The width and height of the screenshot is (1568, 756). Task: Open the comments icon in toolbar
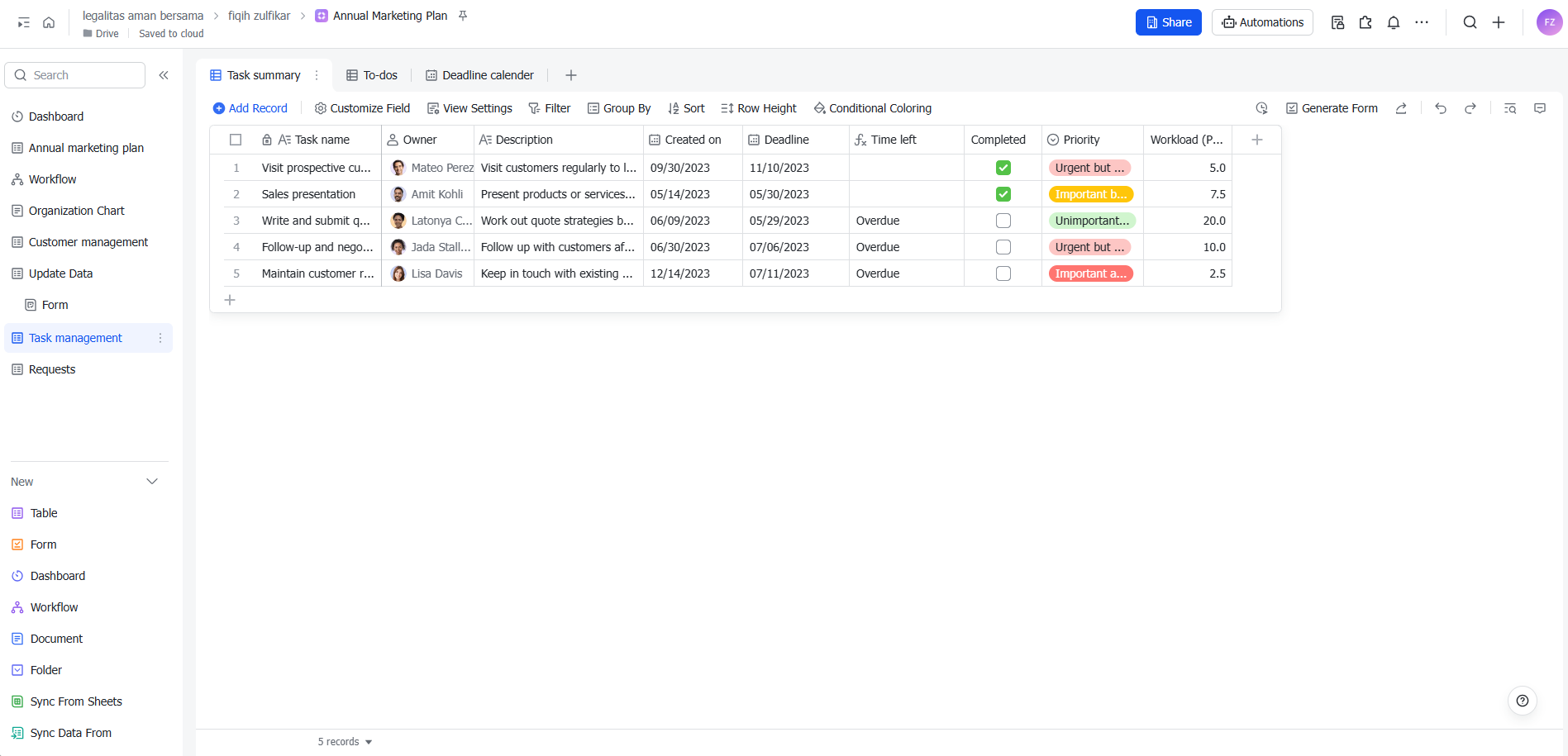coord(1540,108)
